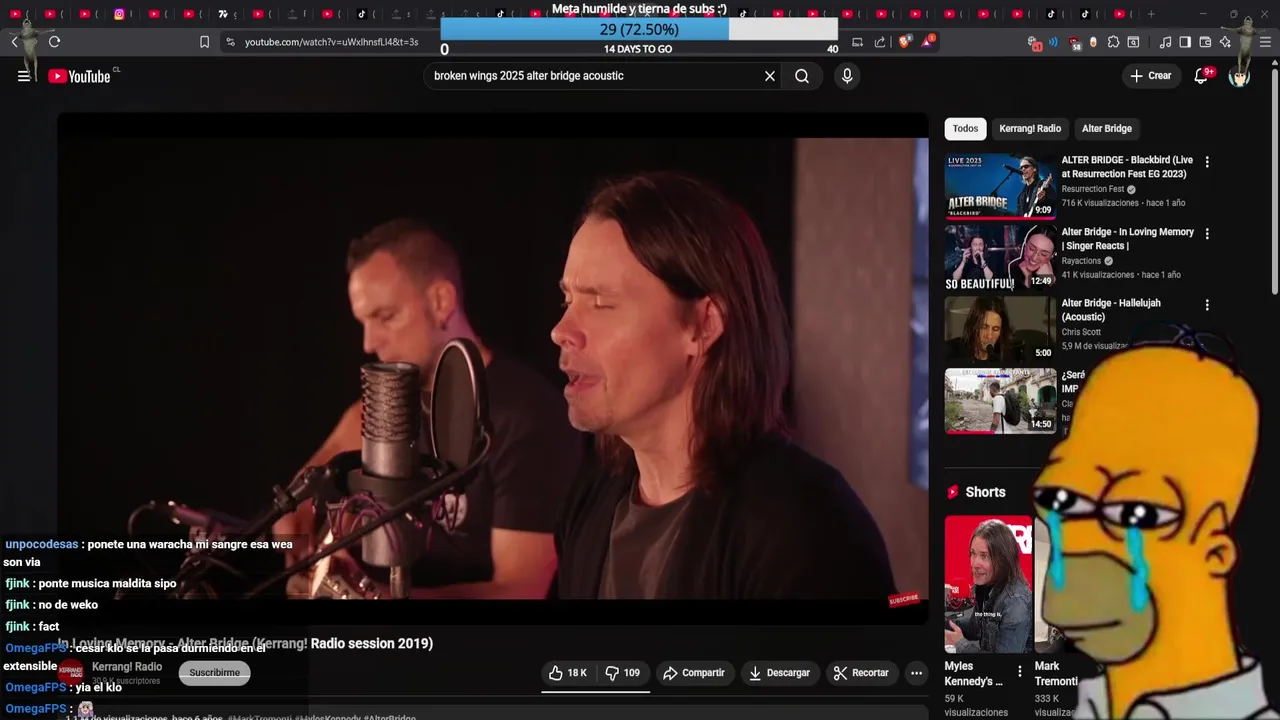Click the Compartir share button
1280x720 pixels.
[x=693, y=673]
